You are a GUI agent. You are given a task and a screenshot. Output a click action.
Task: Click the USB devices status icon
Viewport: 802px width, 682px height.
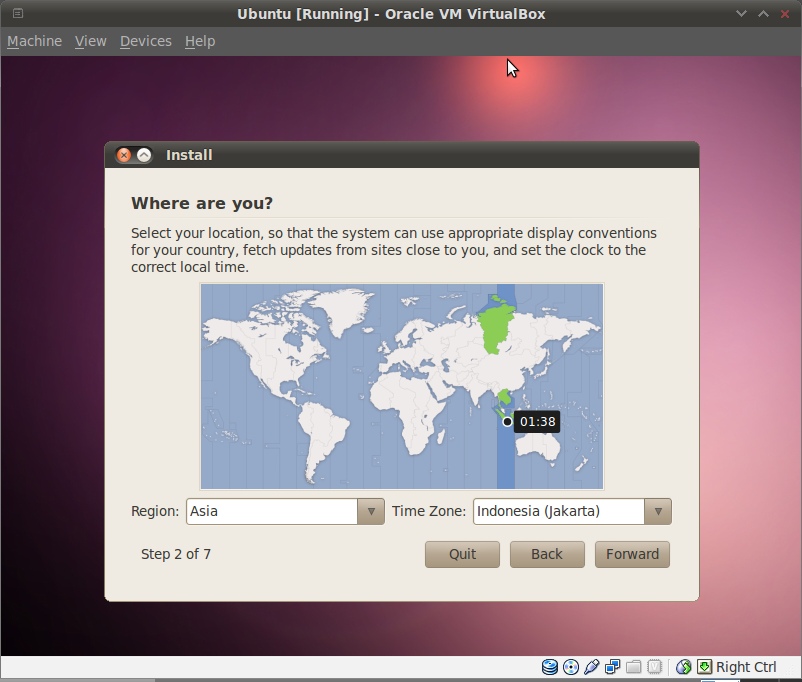click(x=591, y=667)
